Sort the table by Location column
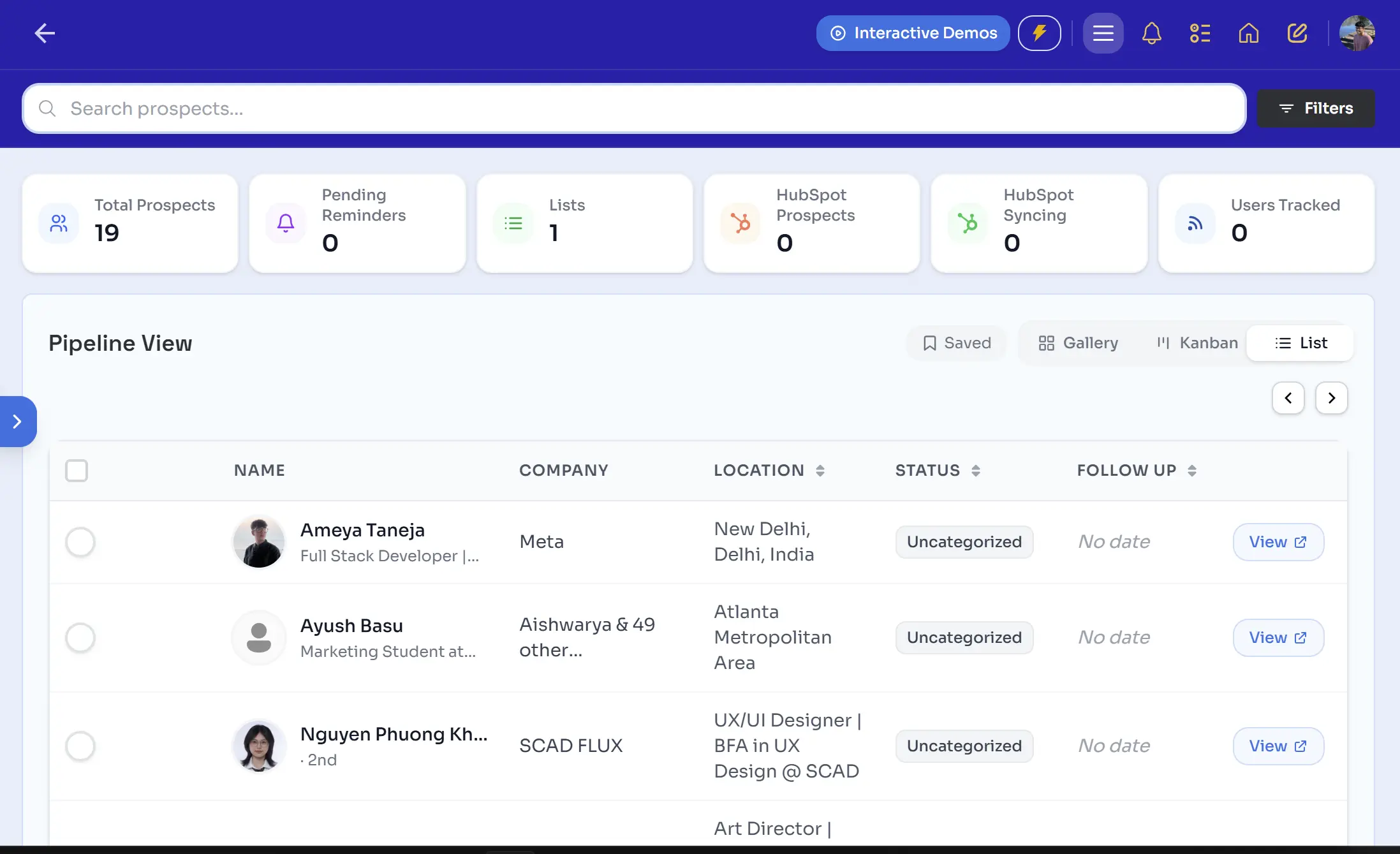This screenshot has width=1400, height=854. (820, 470)
